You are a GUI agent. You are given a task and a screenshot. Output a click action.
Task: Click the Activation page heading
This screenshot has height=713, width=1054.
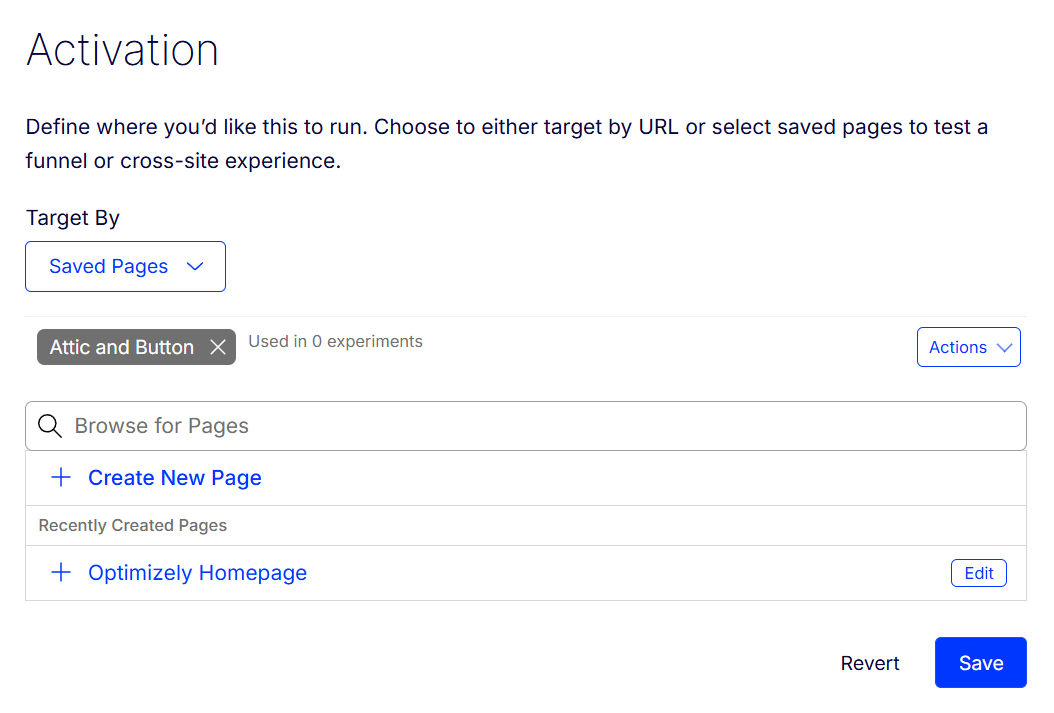[122, 50]
